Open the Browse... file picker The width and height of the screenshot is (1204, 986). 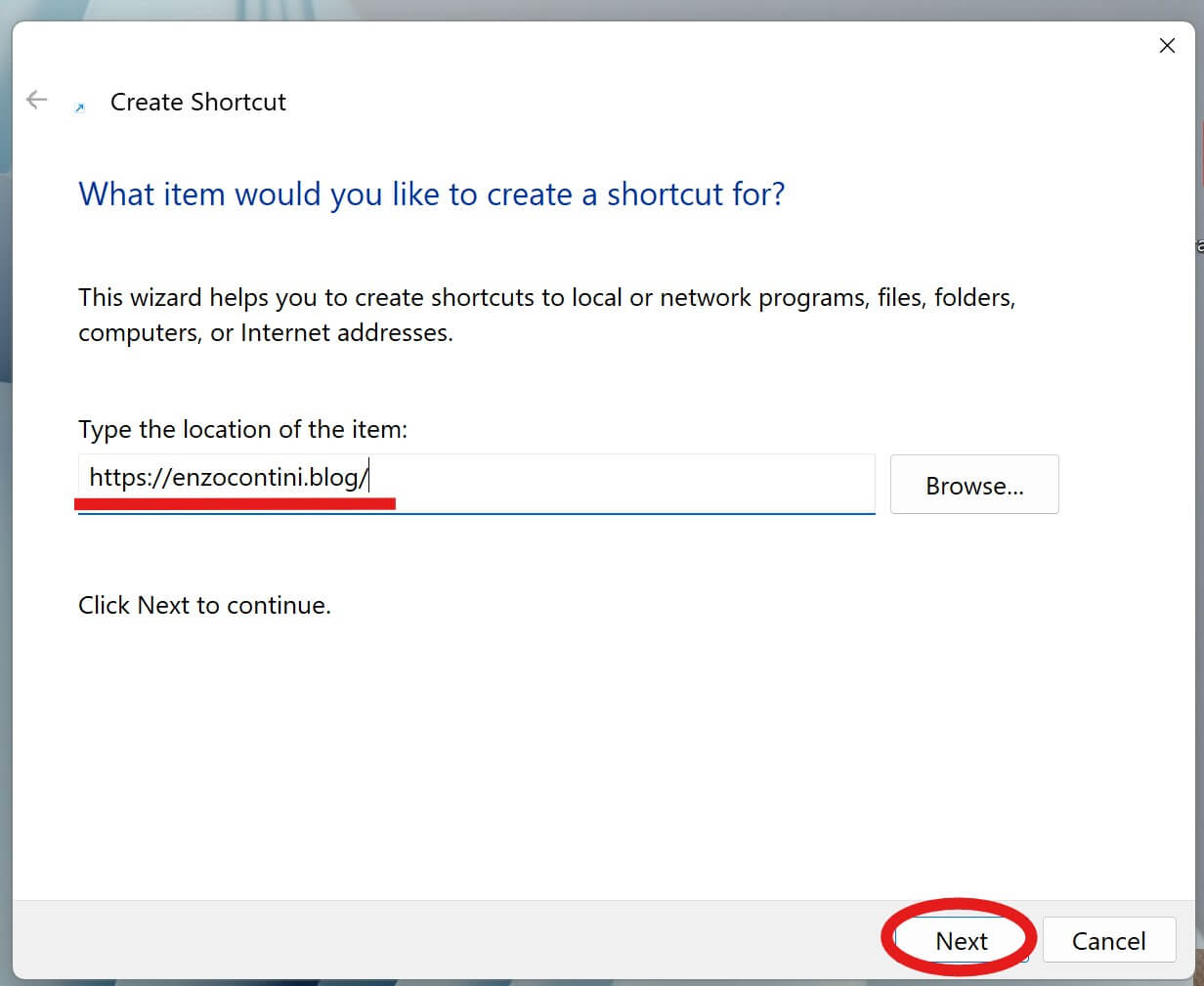(x=973, y=485)
